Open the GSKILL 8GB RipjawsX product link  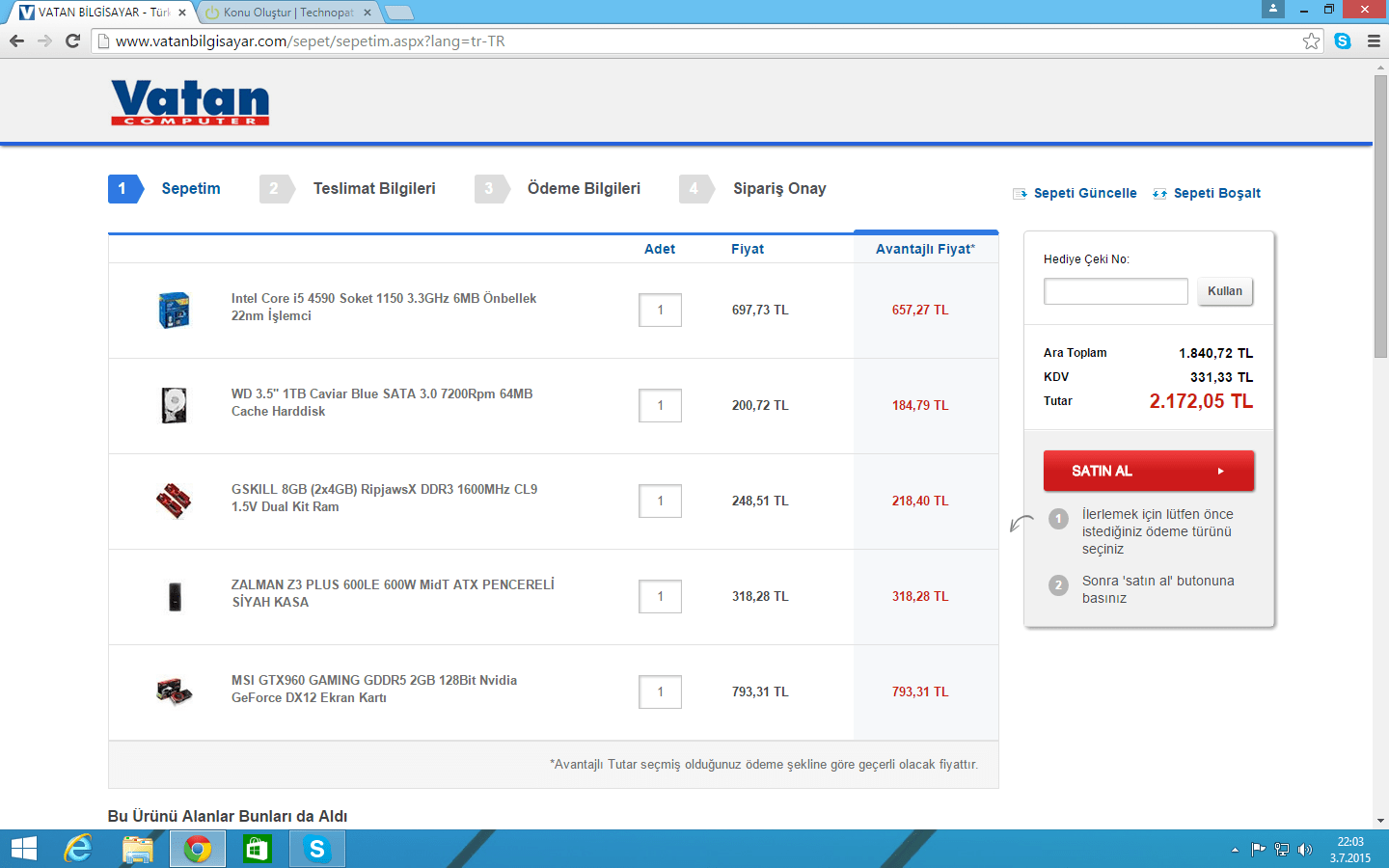click(384, 498)
